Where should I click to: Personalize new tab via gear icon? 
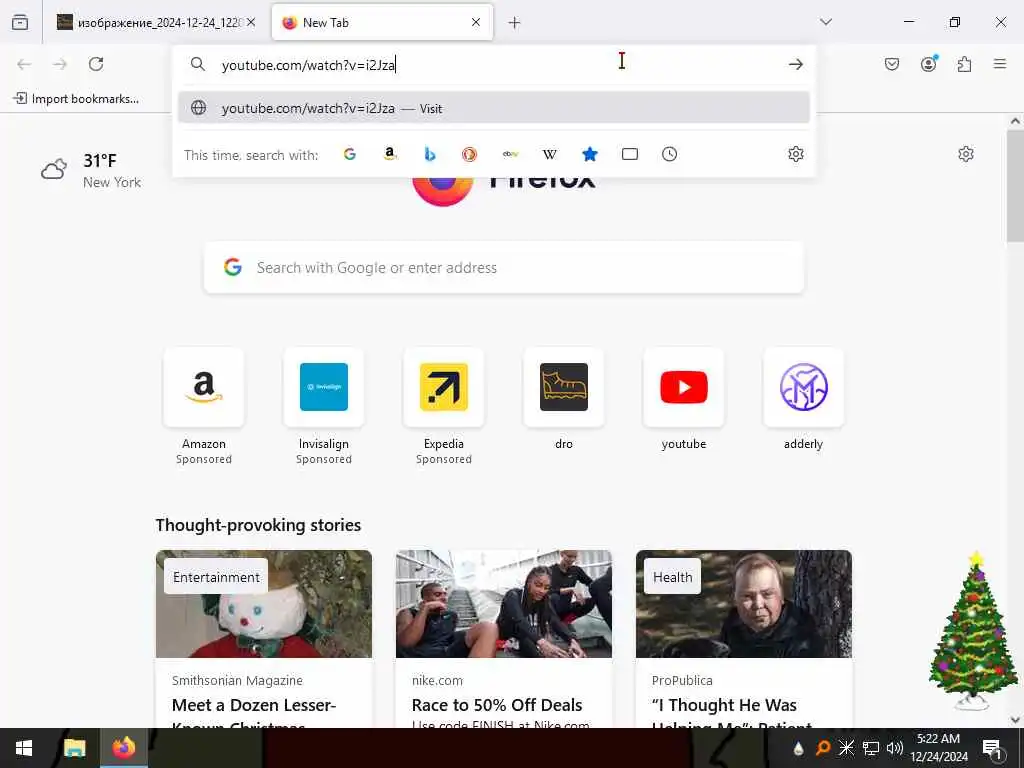tap(966, 153)
